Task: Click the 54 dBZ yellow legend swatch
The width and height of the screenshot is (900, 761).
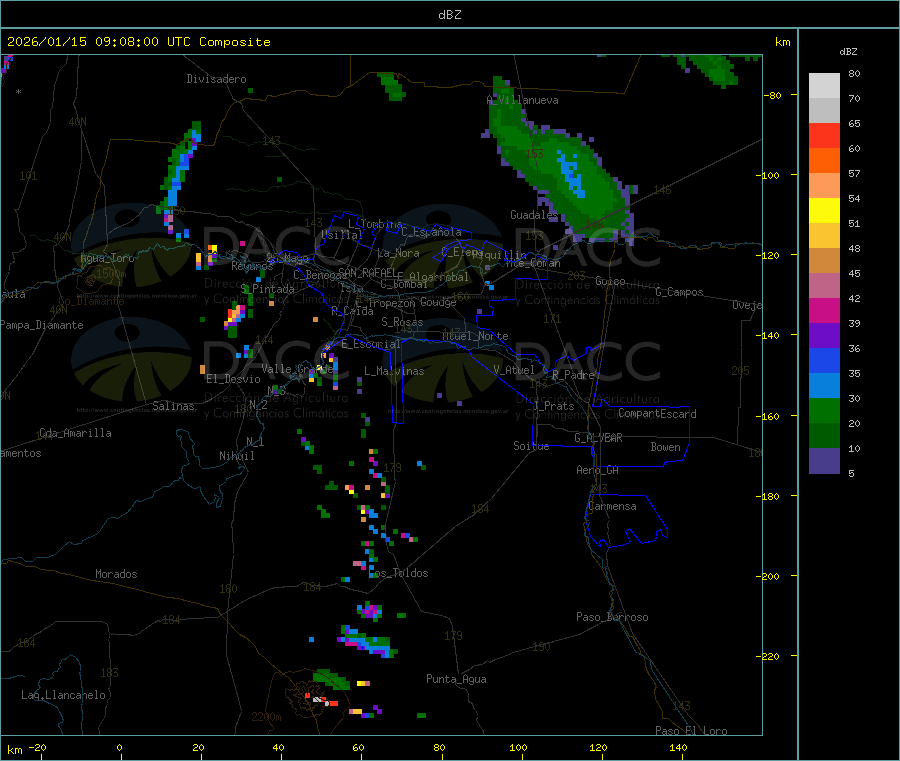Action: pyautogui.click(x=824, y=211)
